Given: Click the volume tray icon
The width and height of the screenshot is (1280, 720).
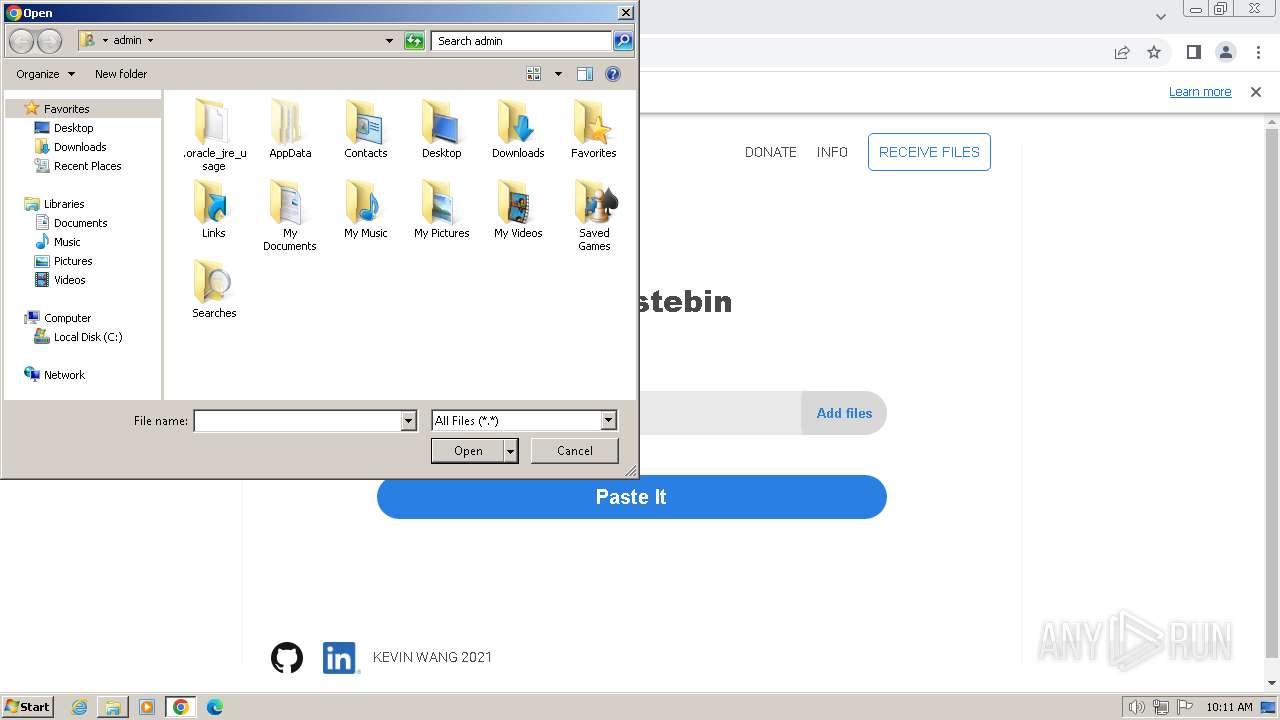Looking at the screenshot, I should 1136,707.
